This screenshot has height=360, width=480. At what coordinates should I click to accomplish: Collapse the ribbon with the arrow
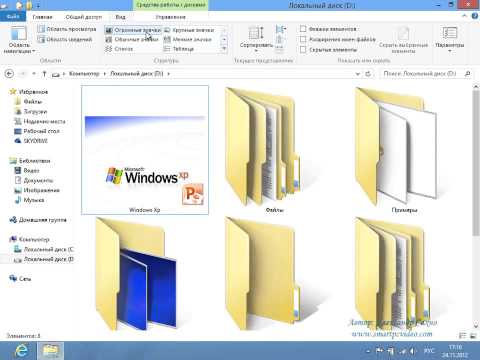point(465,16)
